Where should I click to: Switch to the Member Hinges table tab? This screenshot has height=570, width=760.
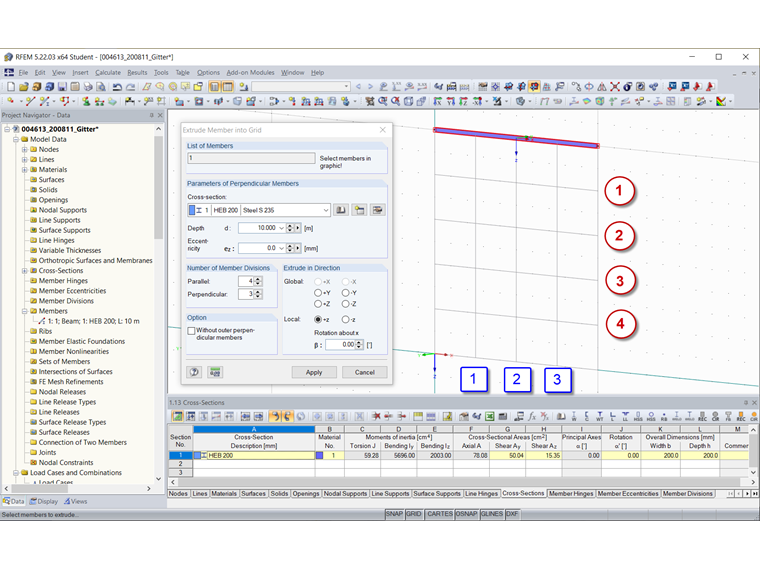[x=571, y=493]
